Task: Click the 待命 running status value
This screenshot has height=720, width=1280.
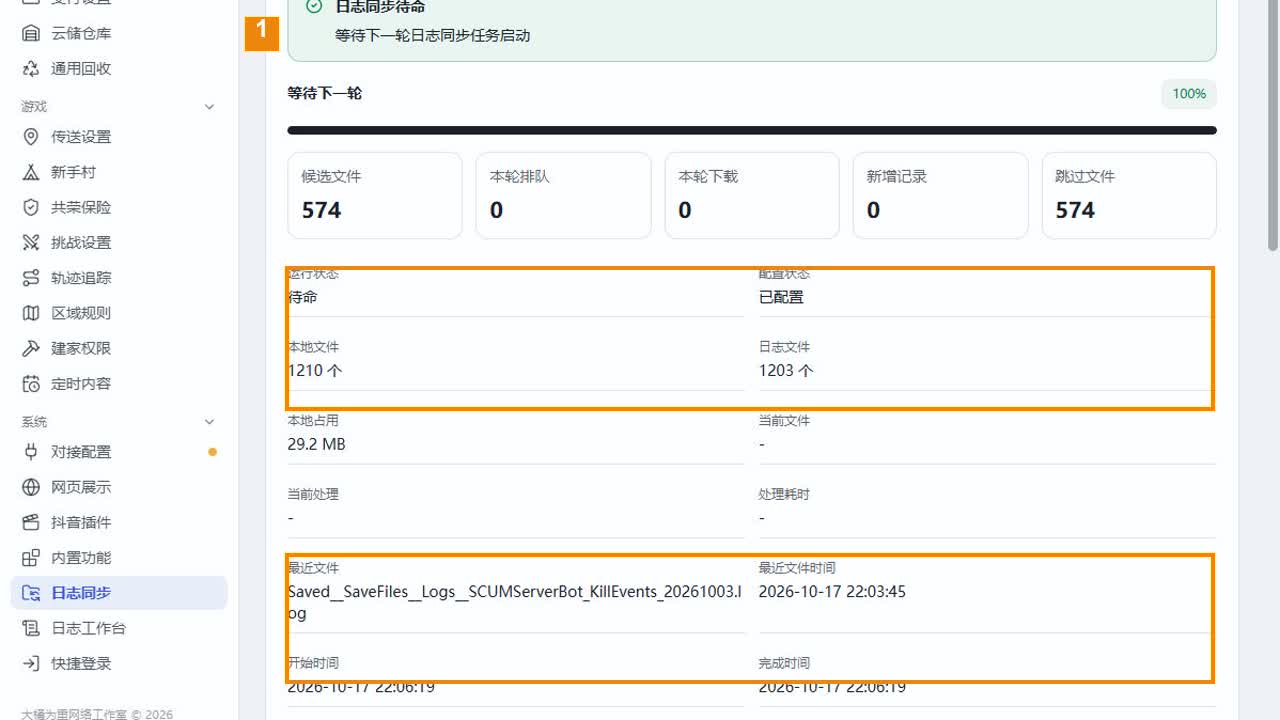Action: (303, 297)
